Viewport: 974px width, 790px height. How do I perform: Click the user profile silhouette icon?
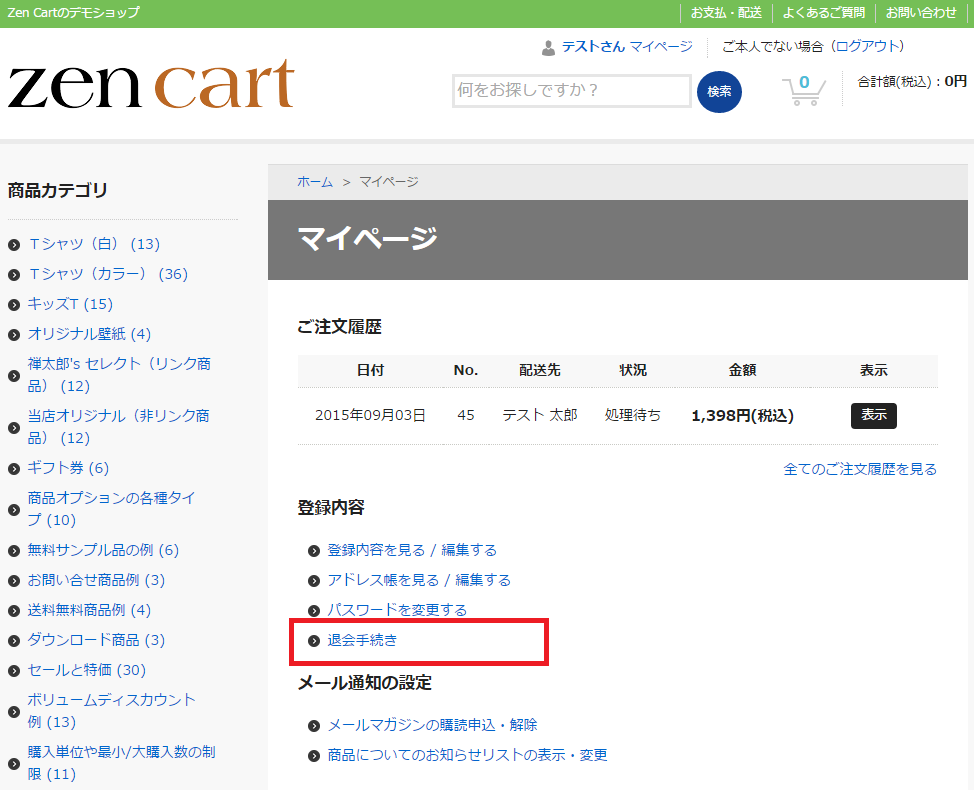click(548, 47)
